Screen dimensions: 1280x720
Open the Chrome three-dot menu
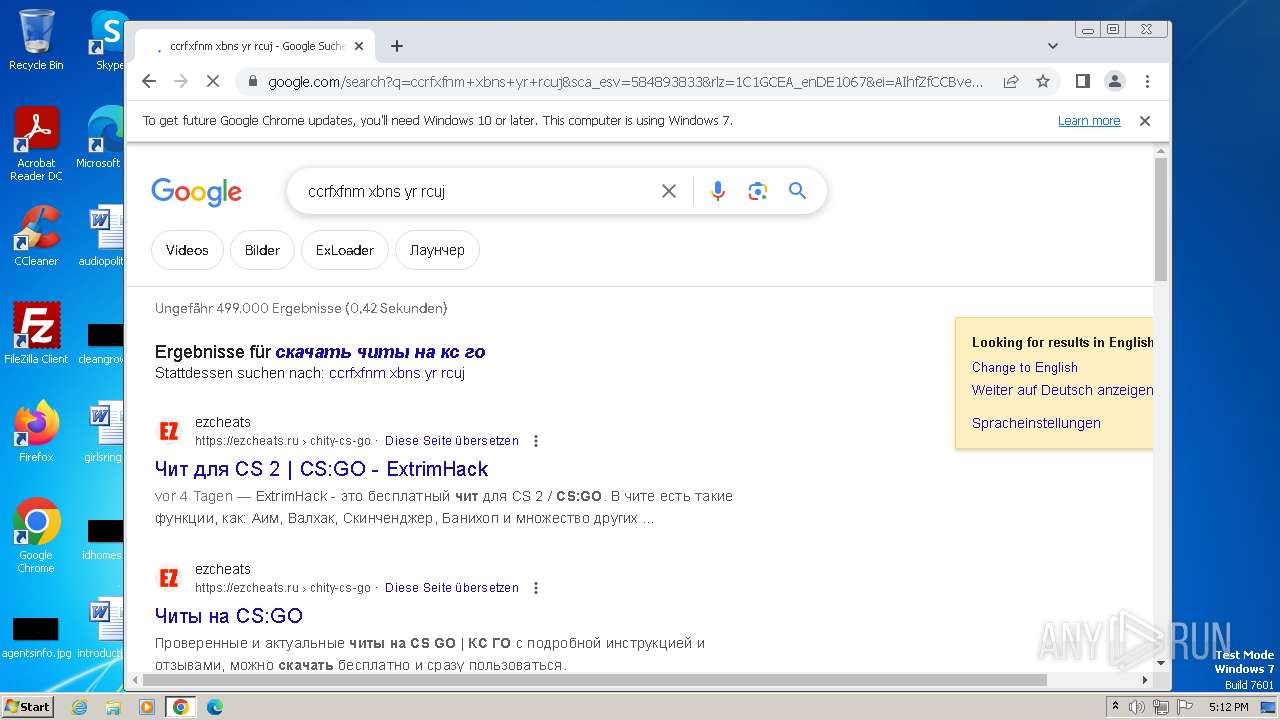(1147, 81)
